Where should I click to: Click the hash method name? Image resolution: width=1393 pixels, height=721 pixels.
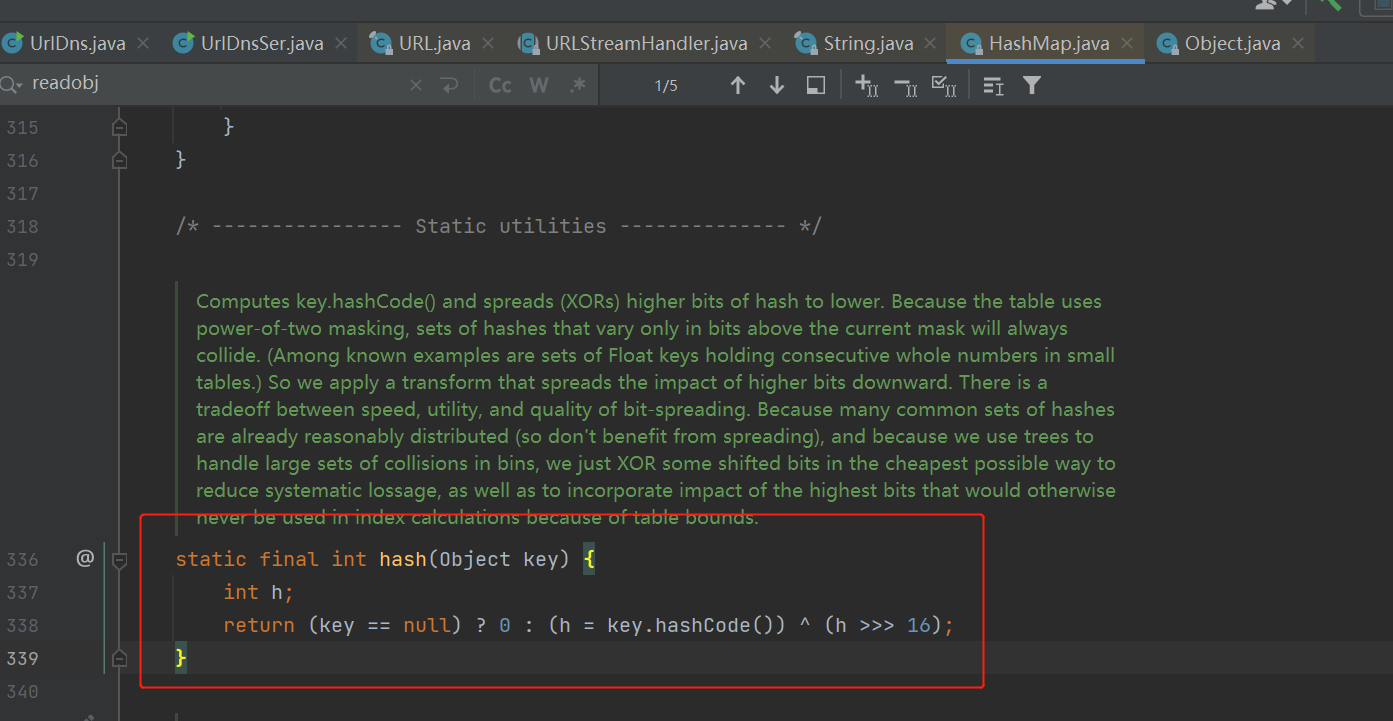[403, 559]
